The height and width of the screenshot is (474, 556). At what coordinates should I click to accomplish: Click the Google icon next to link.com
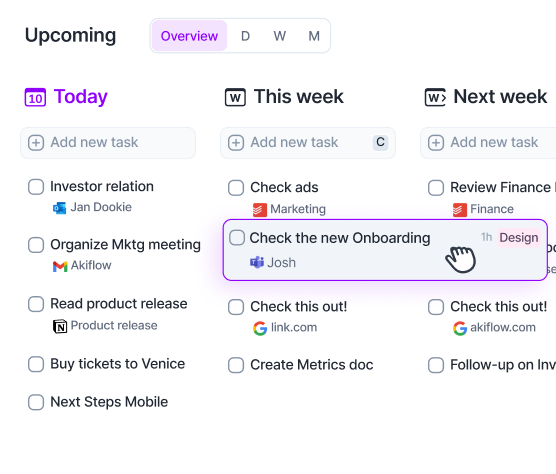(x=260, y=328)
